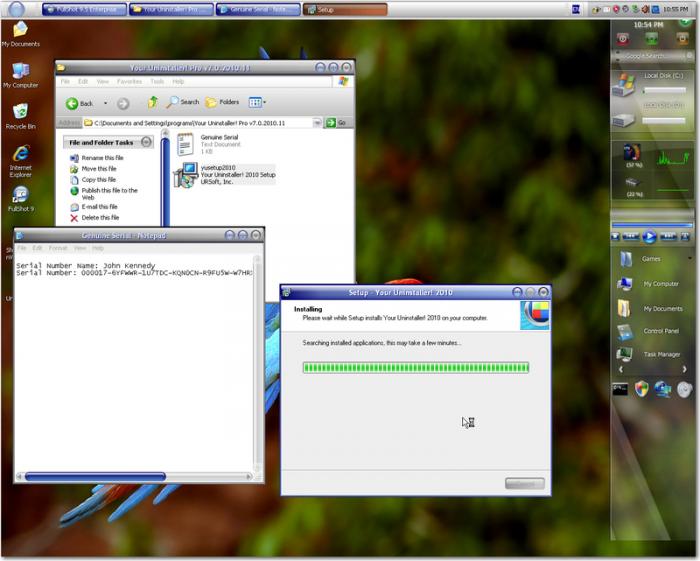The height and width of the screenshot is (561, 700).
Task: Select the yusetup2010 installer file icon
Action: pos(185,175)
